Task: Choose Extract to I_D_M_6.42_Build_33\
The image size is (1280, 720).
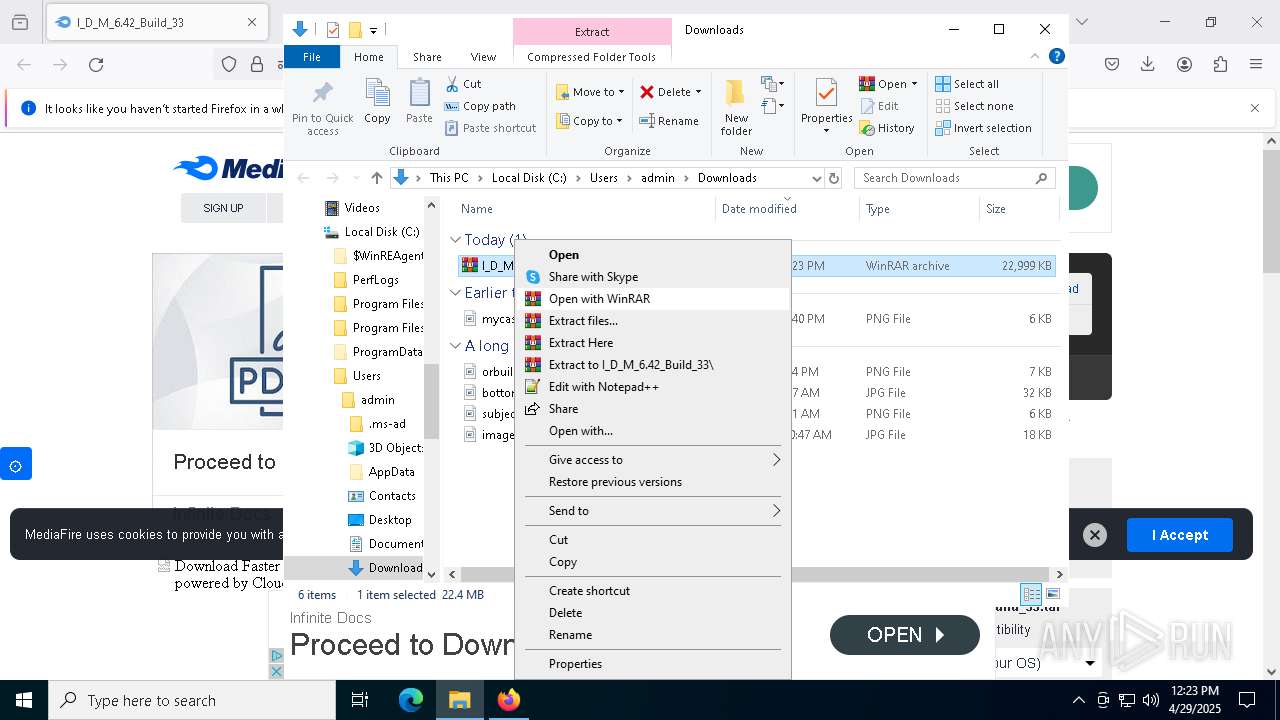Action: (653, 365)
